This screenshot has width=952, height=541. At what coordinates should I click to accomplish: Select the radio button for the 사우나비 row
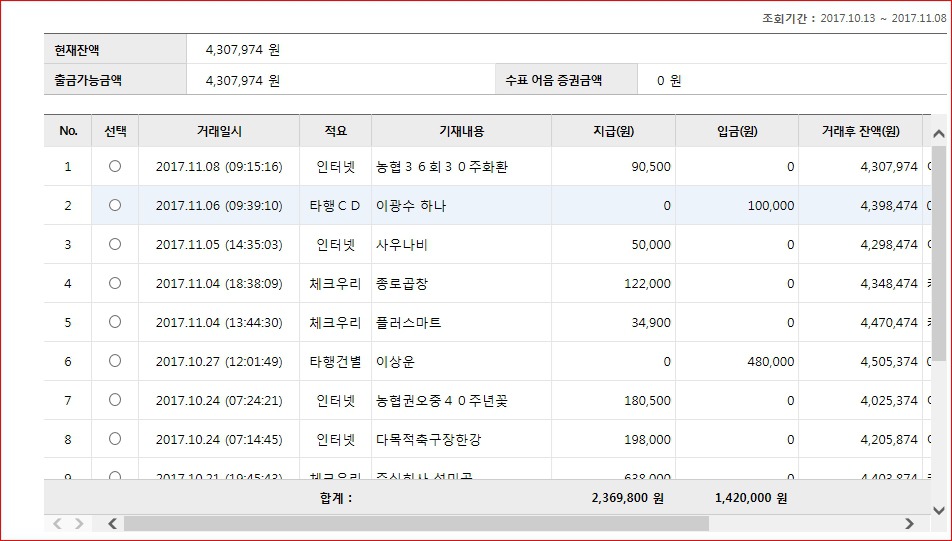click(x=115, y=244)
